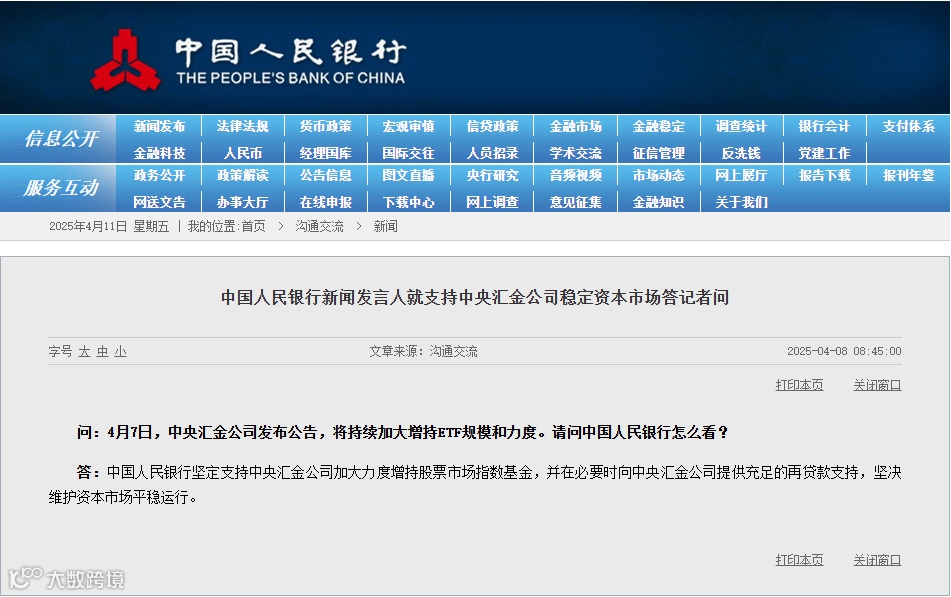Screen dimensions: 951x597
Task: Open 金融市场 navigation item
Action: (576, 126)
